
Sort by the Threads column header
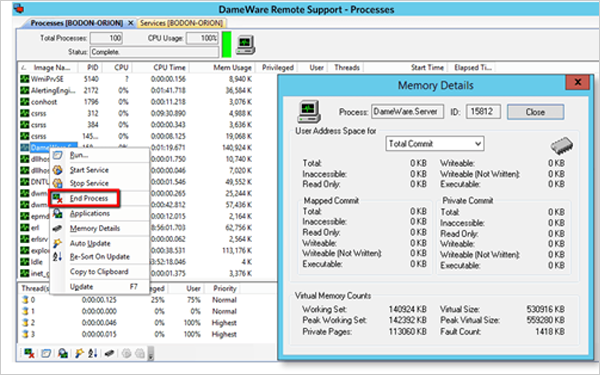click(347, 67)
